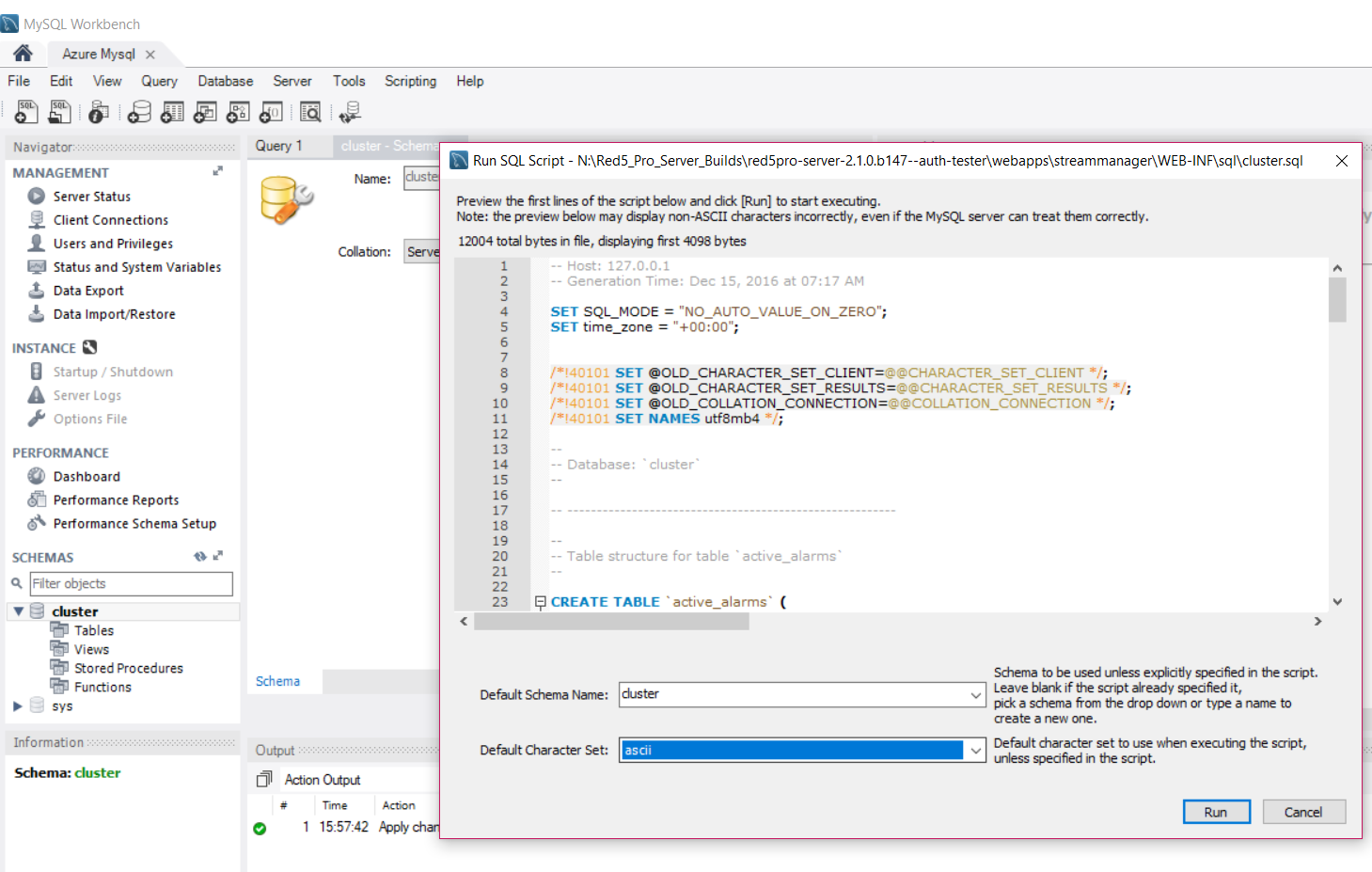Image resolution: width=1372 pixels, height=872 pixels.
Task: Open the Help menu
Action: [470, 81]
